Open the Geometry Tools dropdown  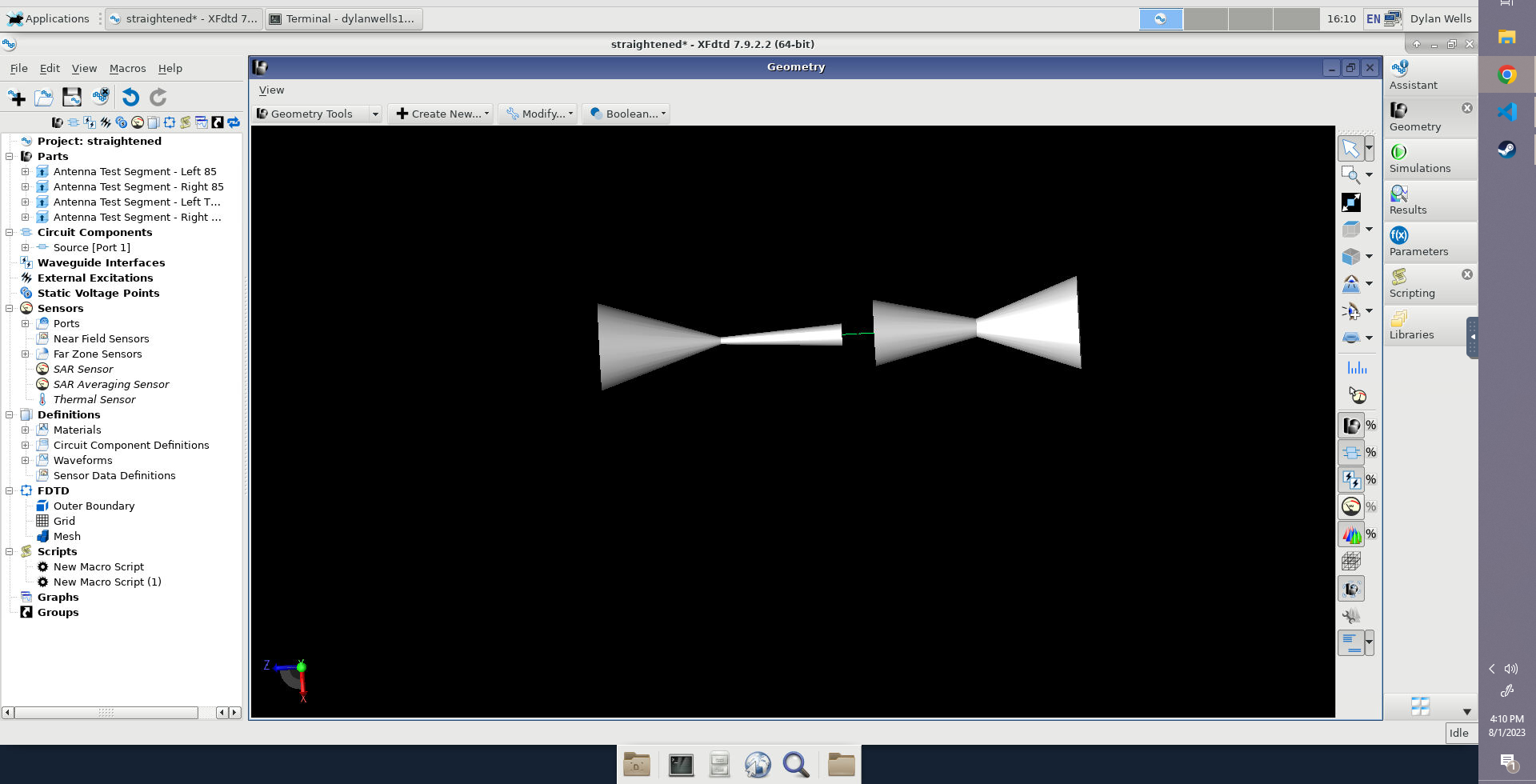pyautogui.click(x=374, y=114)
